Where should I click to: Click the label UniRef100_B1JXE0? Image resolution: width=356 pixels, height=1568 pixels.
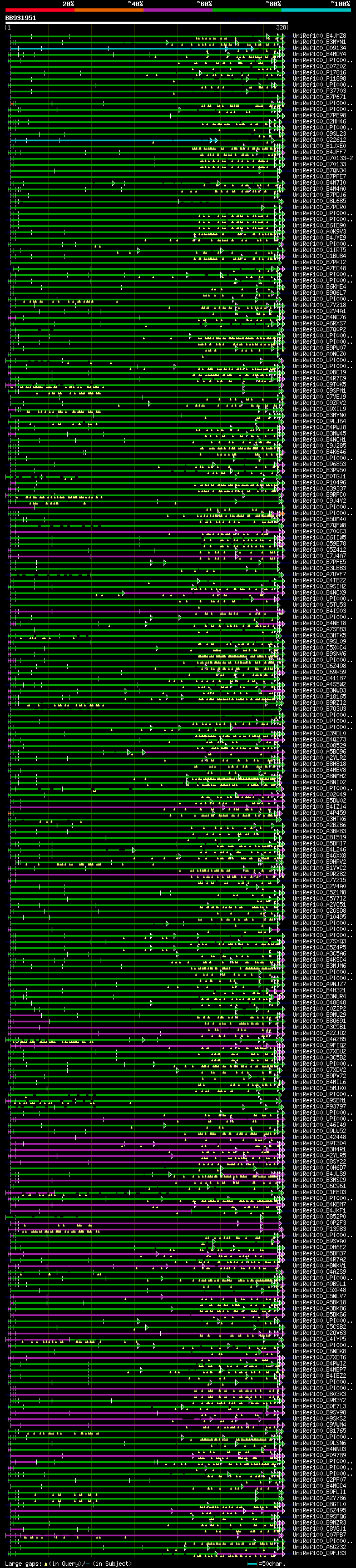(x=319, y=146)
